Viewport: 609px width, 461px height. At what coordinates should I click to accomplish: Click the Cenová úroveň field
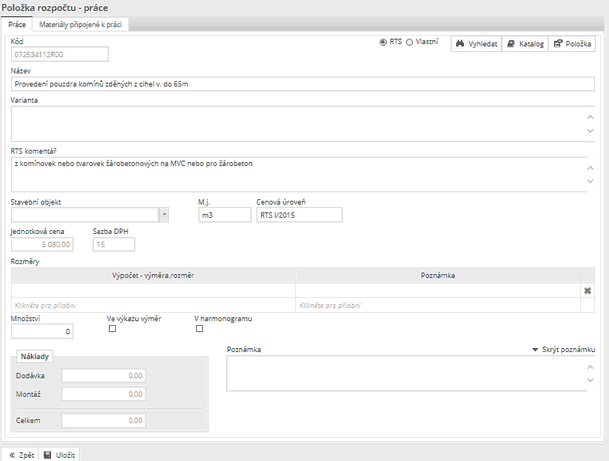coord(299,215)
